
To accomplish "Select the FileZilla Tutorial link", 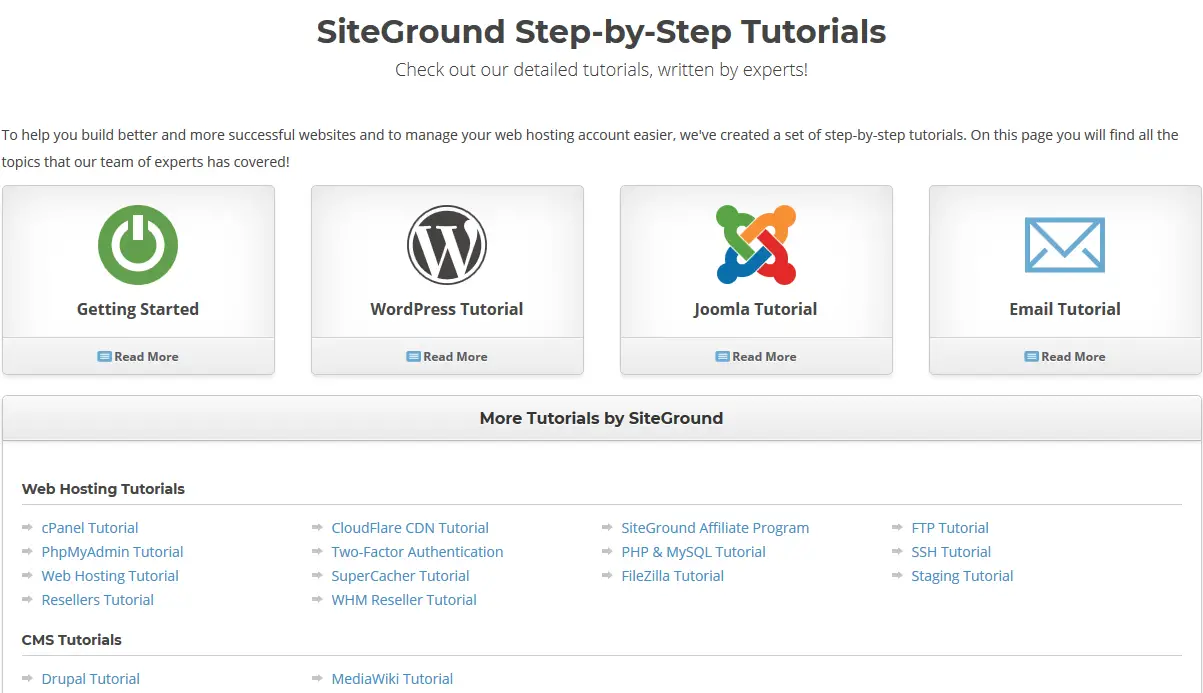I will pos(672,576).
